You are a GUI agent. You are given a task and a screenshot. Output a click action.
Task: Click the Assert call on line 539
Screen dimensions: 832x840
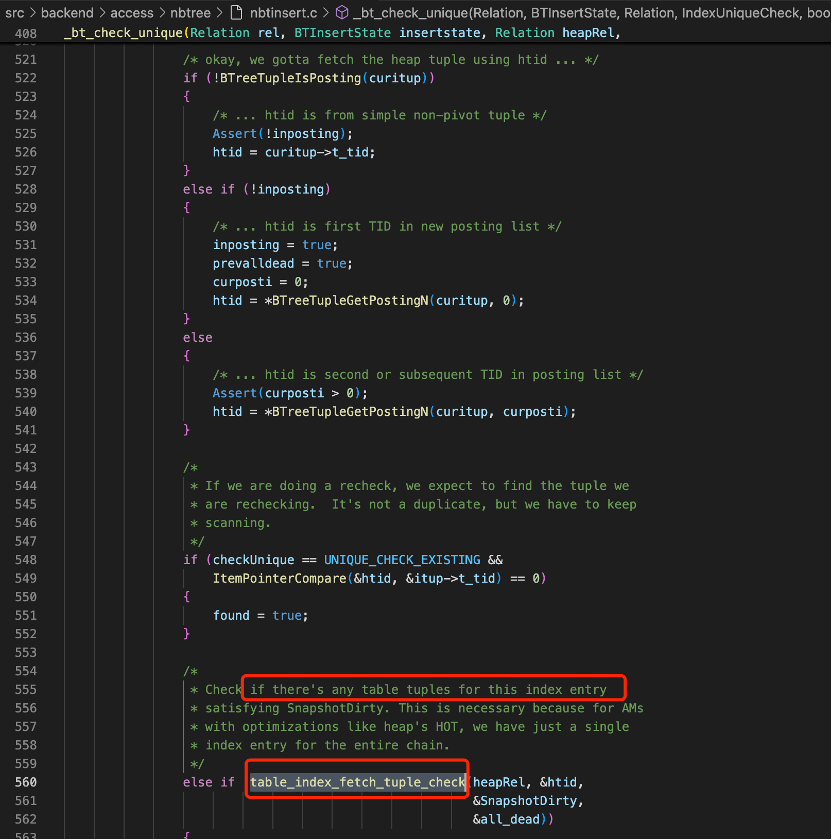click(235, 393)
